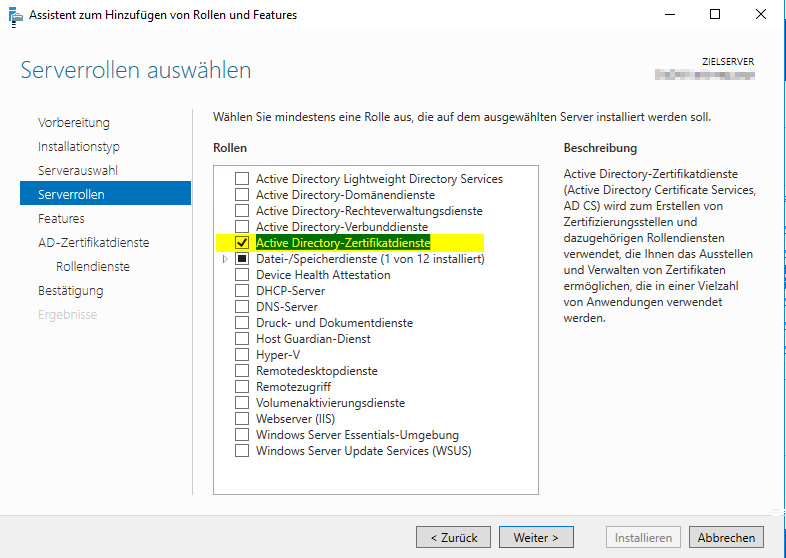Go to Bestätigung wizard step
The height and width of the screenshot is (558, 786).
[x=71, y=291]
